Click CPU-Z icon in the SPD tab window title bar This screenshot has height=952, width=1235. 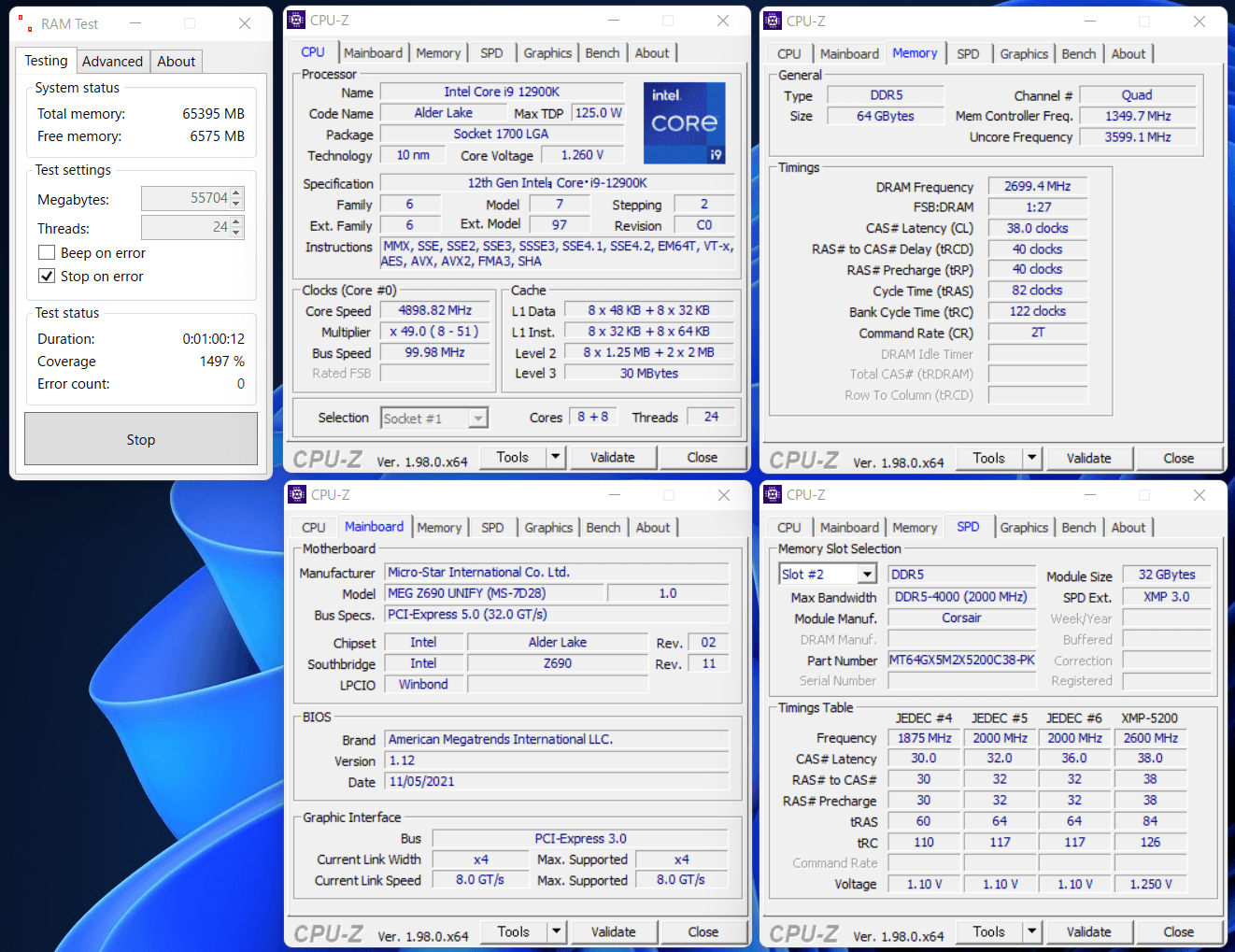pos(773,495)
